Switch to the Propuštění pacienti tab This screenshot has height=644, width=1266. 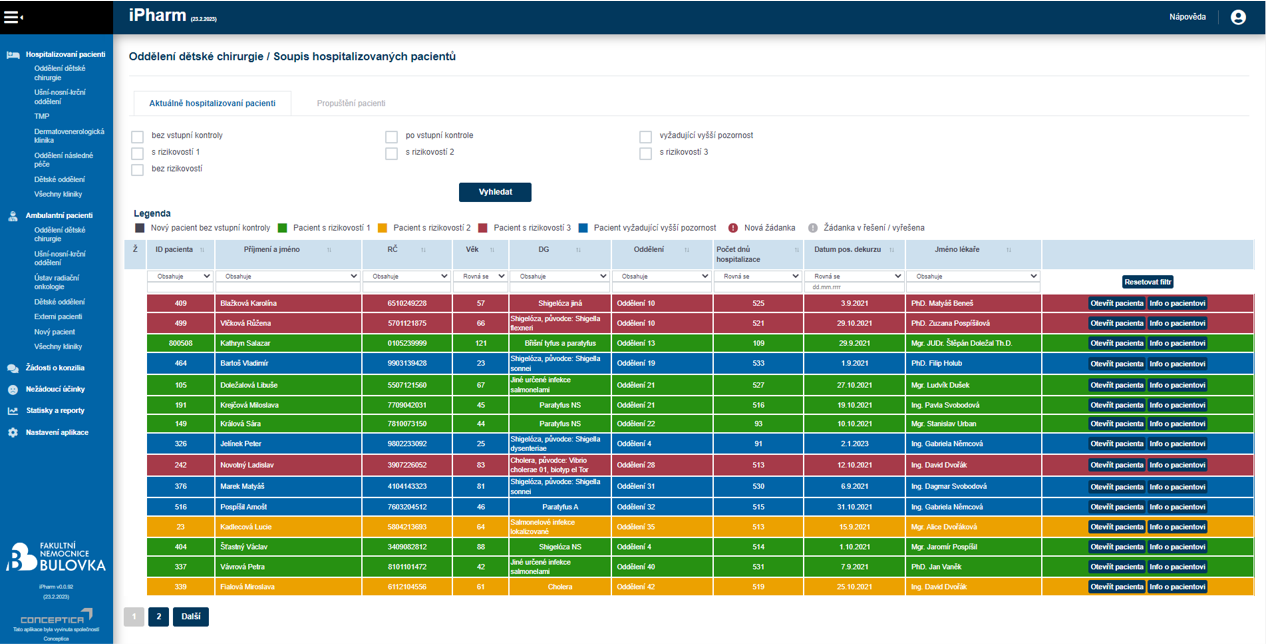(351, 103)
